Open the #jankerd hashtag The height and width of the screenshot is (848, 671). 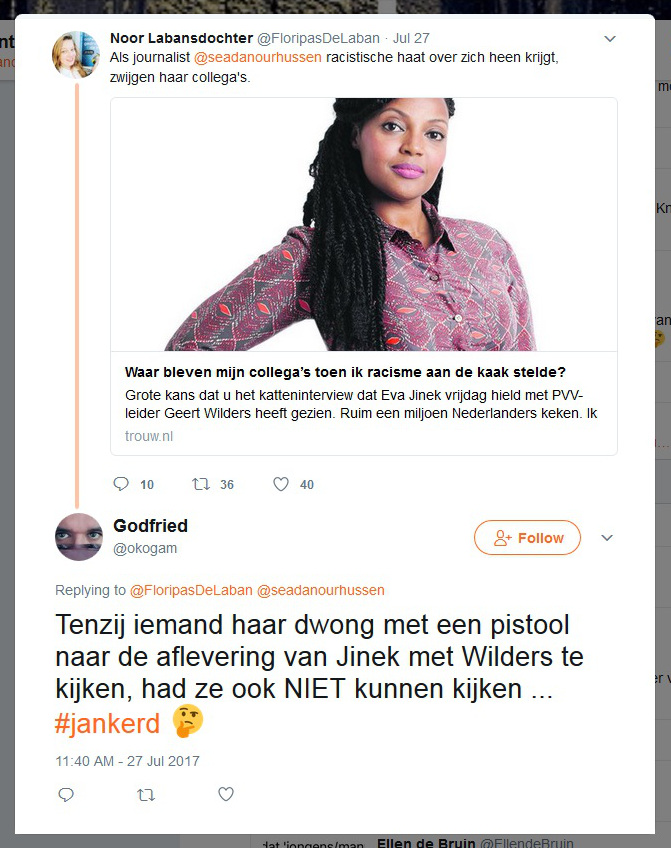pyautogui.click(x=107, y=723)
